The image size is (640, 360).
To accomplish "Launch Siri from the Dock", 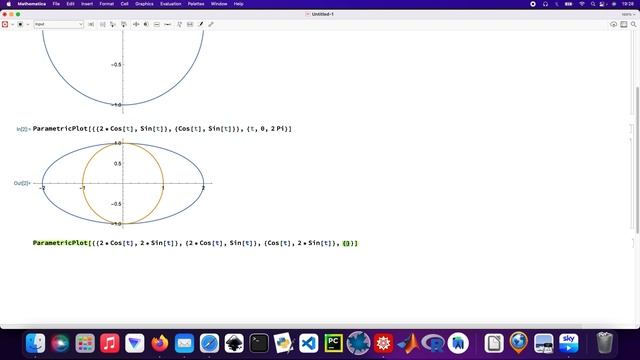I will [60, 343].
